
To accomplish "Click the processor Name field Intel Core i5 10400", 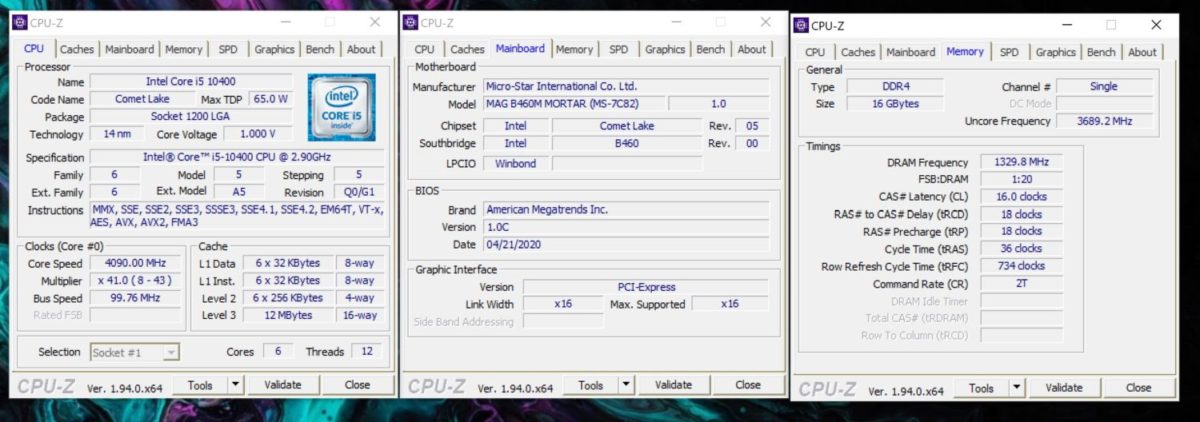I will pos(192,81).
